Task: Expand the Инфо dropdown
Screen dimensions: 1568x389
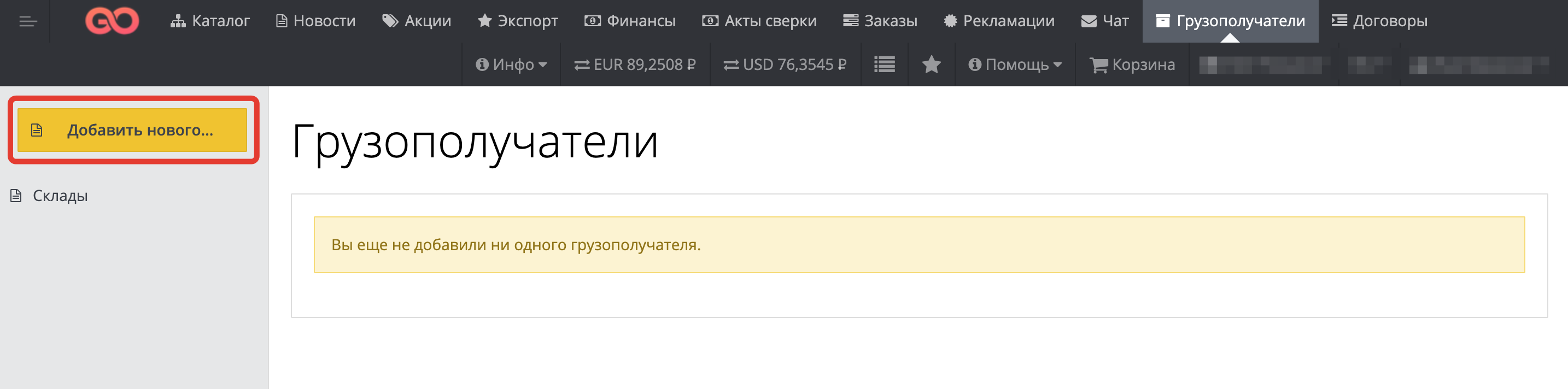Action: click(x=511, y=64)
